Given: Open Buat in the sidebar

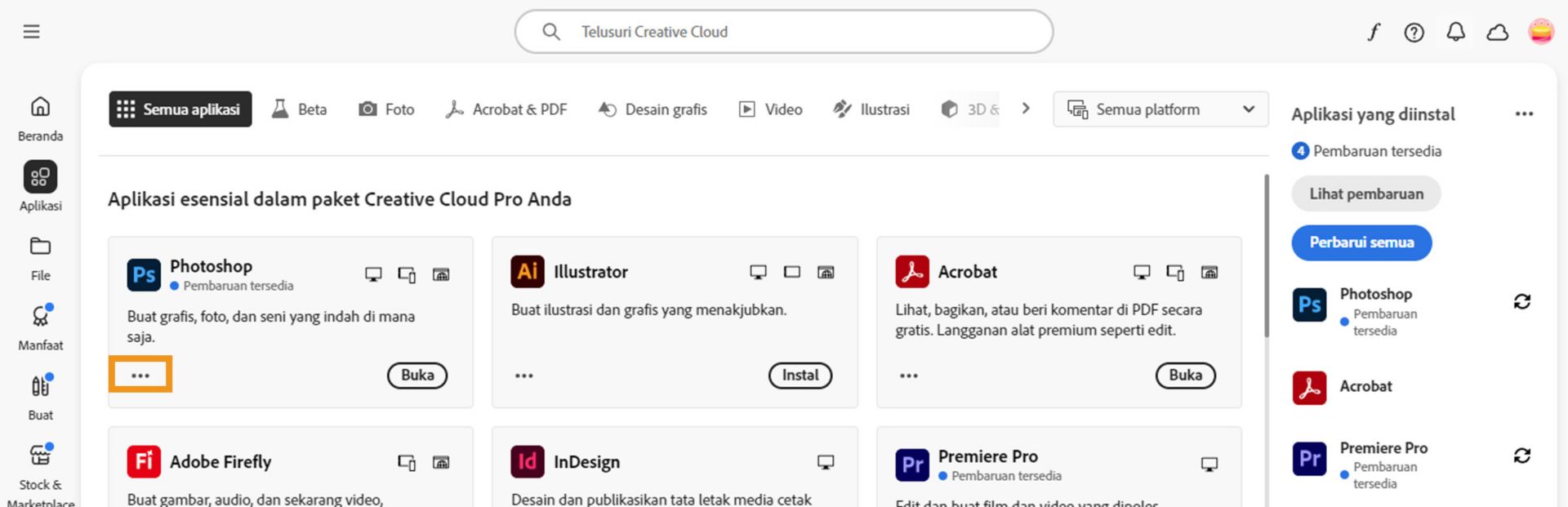Looking at the screenshot, I should pos(40,398).
